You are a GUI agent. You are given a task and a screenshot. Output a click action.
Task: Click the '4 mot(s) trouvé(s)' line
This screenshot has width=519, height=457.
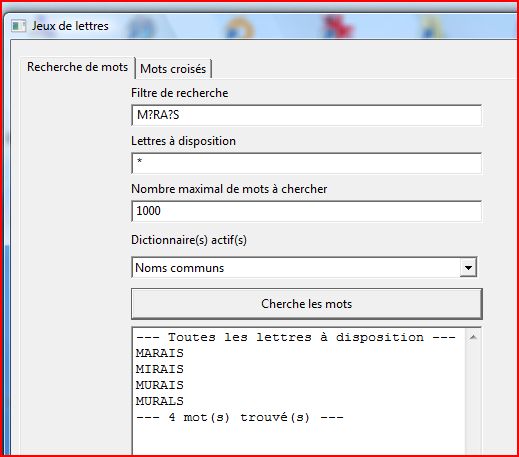coord(240,417)
